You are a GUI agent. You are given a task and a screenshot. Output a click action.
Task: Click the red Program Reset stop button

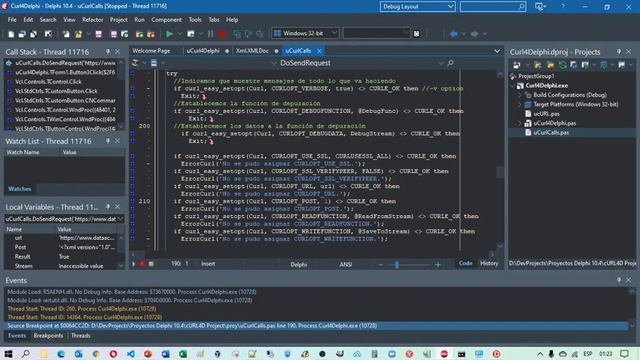pos(222,34)
